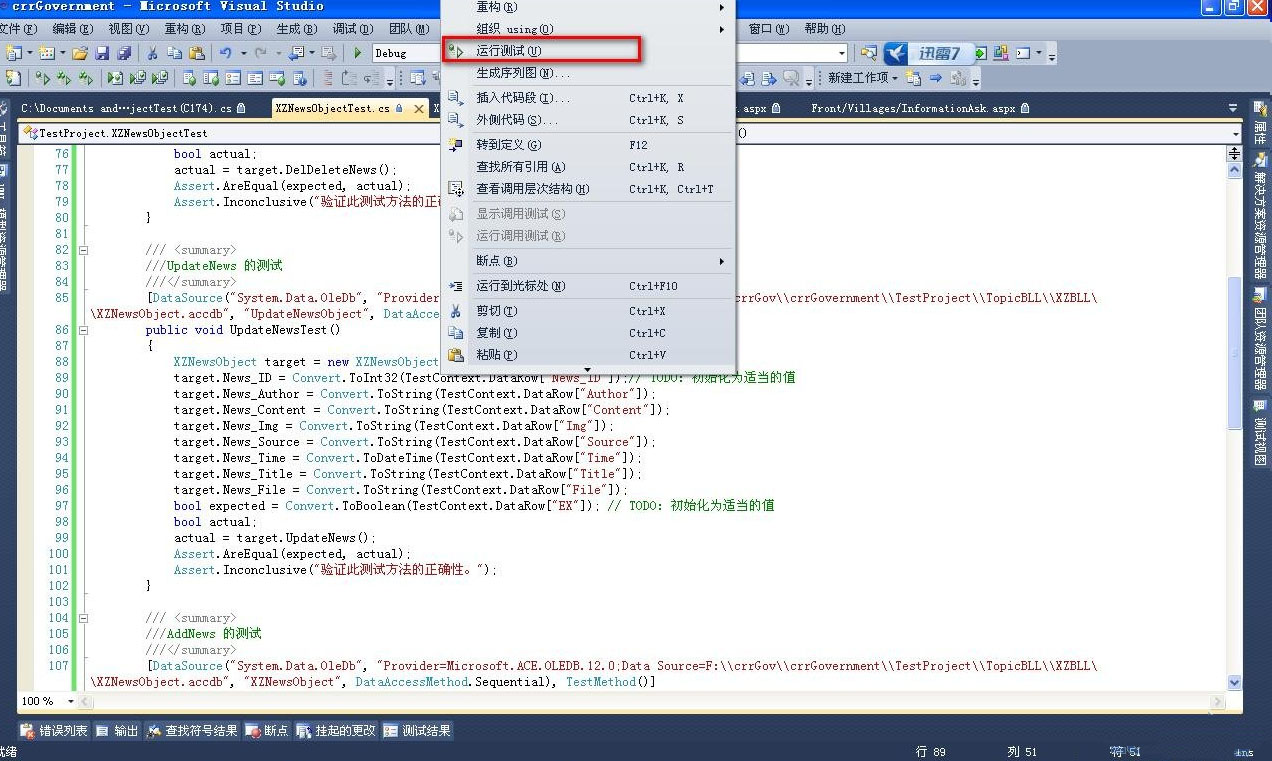Click the Save floppy disk toolbar icon

point(103,53)
